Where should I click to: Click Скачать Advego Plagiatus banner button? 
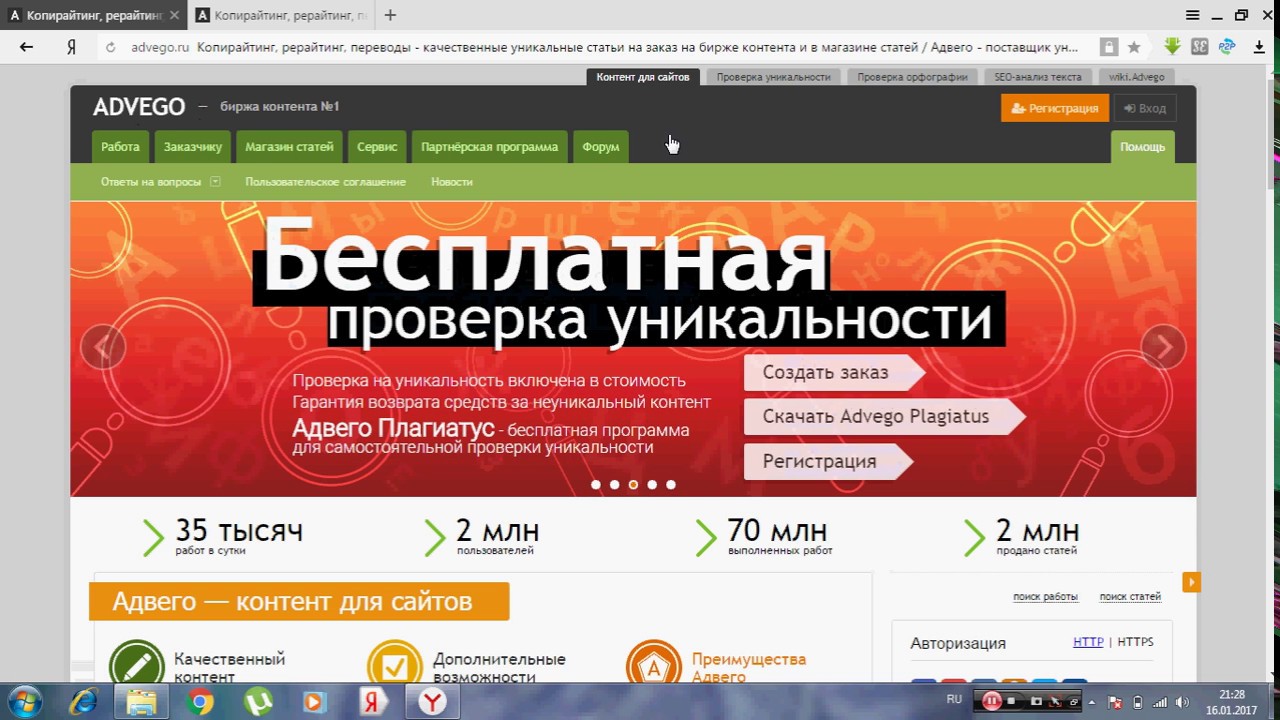[885, 417]
